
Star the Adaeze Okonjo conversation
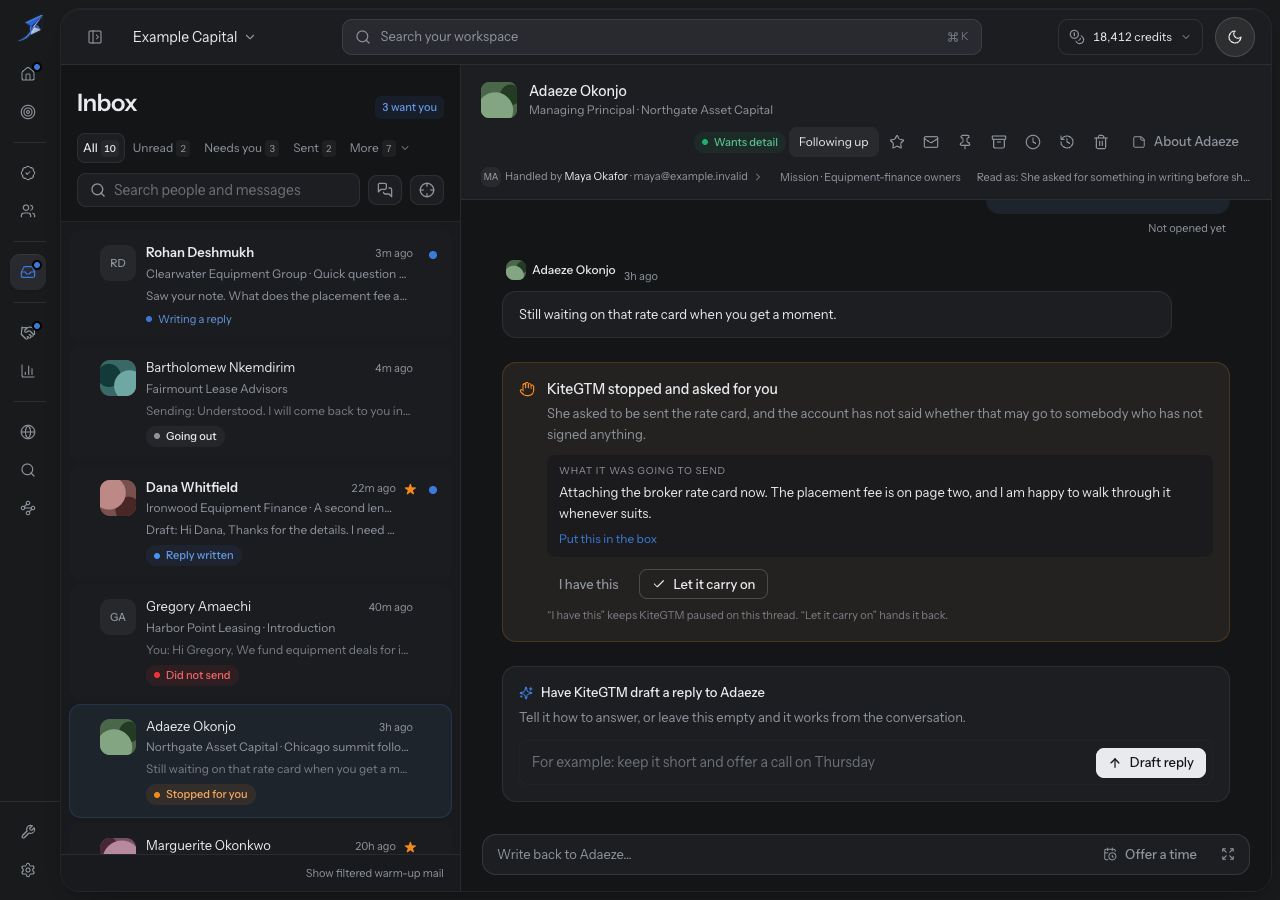897,142
